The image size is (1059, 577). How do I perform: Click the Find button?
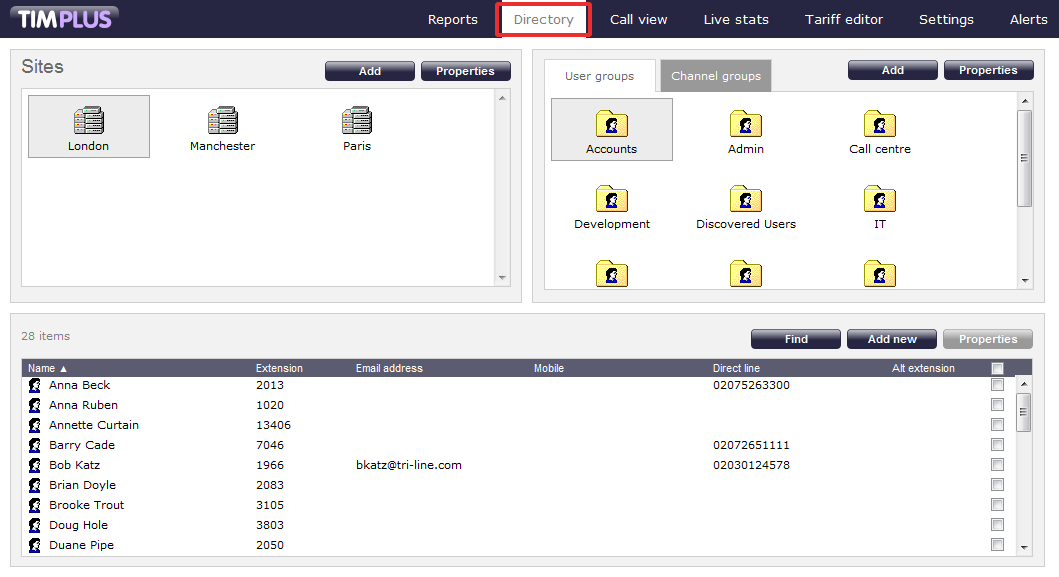click(x=796, y=339)
